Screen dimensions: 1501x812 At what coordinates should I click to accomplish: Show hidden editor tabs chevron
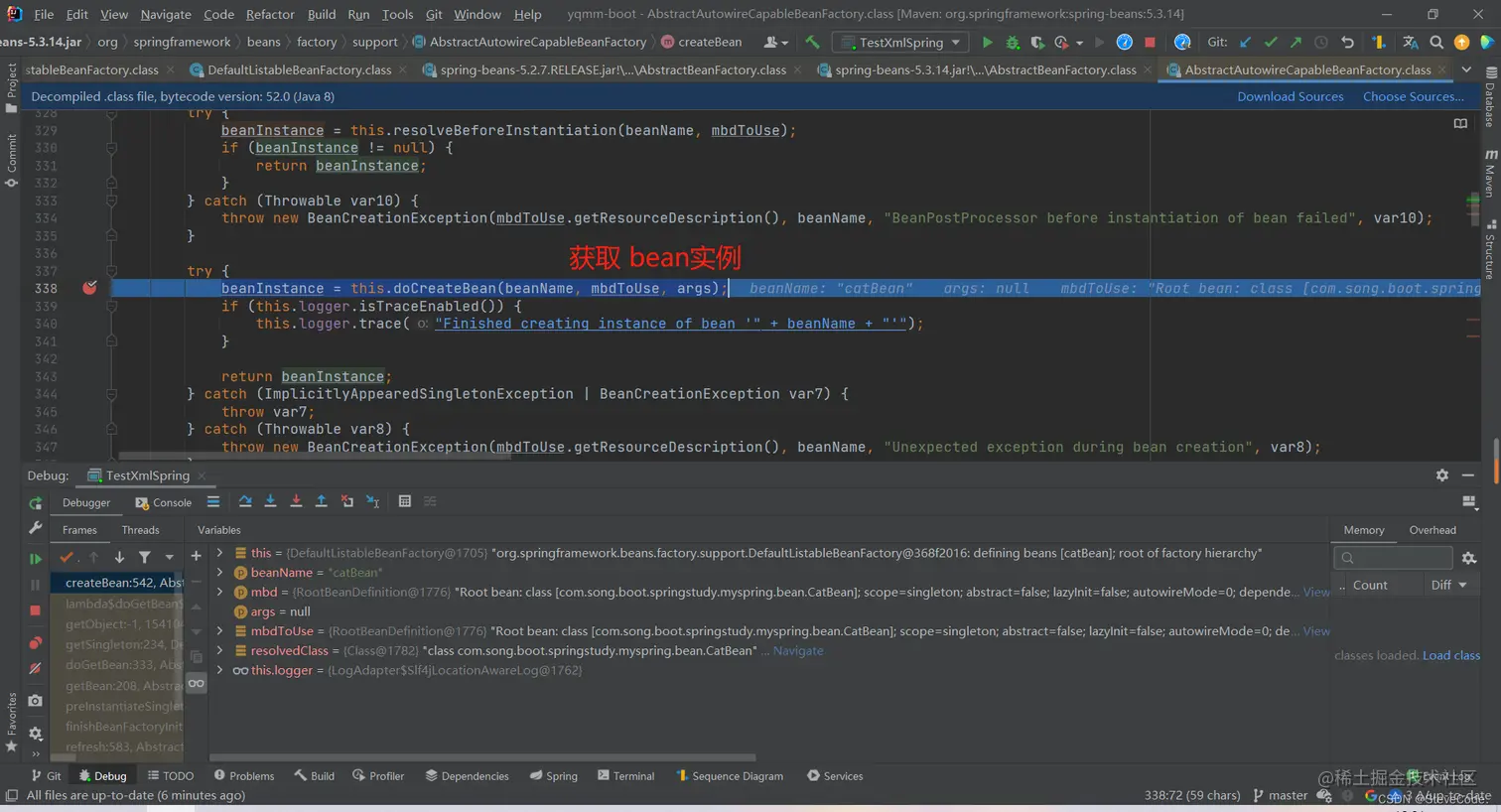pyautogui.click(x=1466, y=69)
